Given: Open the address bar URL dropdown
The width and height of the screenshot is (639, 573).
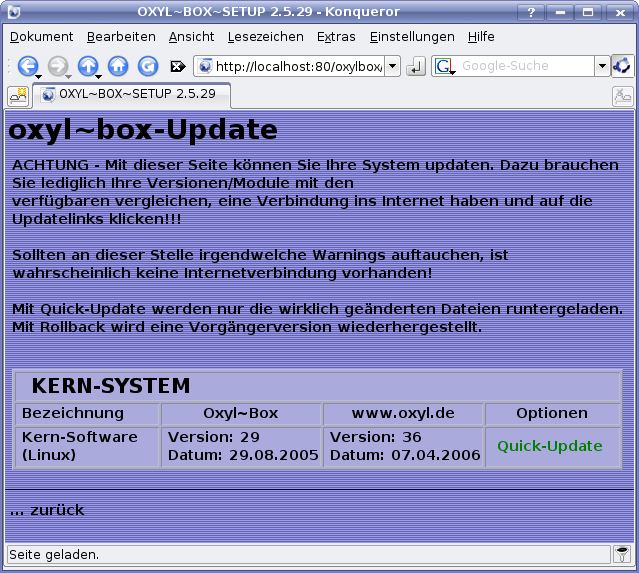Looking at the screenshot, I should (392, 66).
